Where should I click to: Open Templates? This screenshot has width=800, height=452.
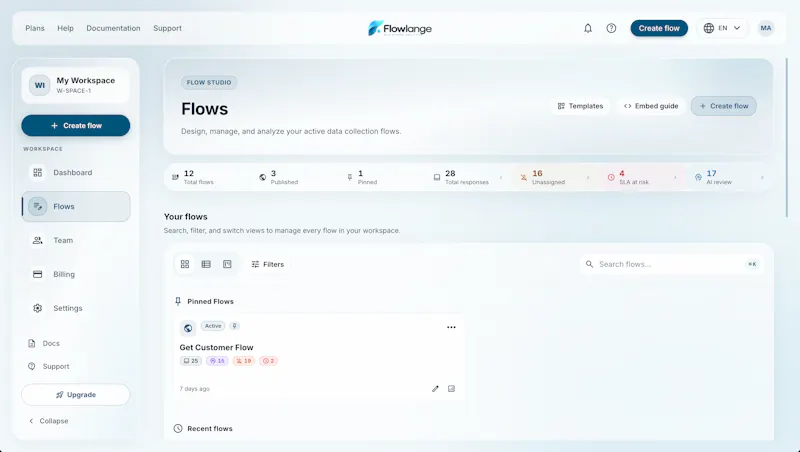point(580,106)
